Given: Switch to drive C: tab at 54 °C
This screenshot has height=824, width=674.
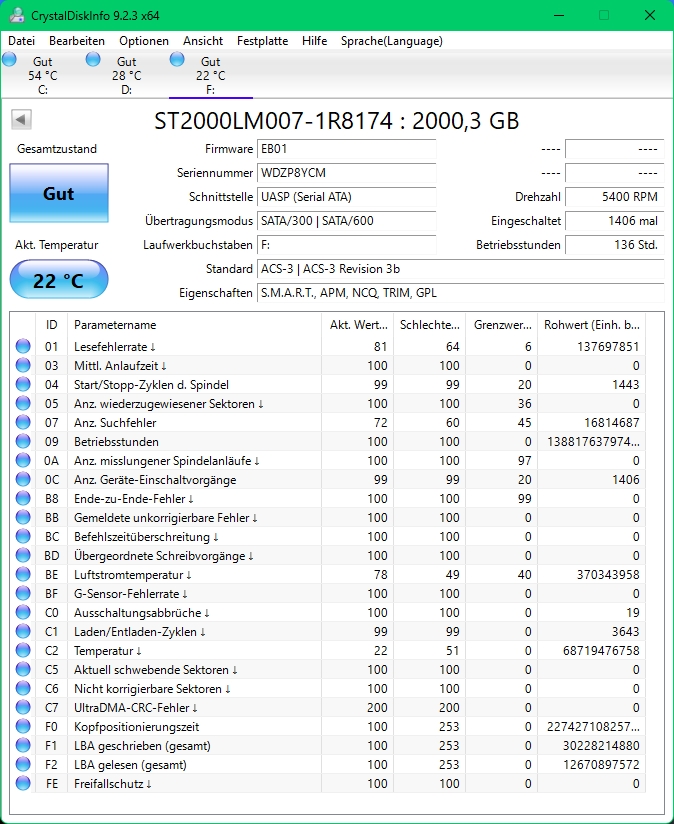Looking at the screenshot, I should (x=42, y=75).
